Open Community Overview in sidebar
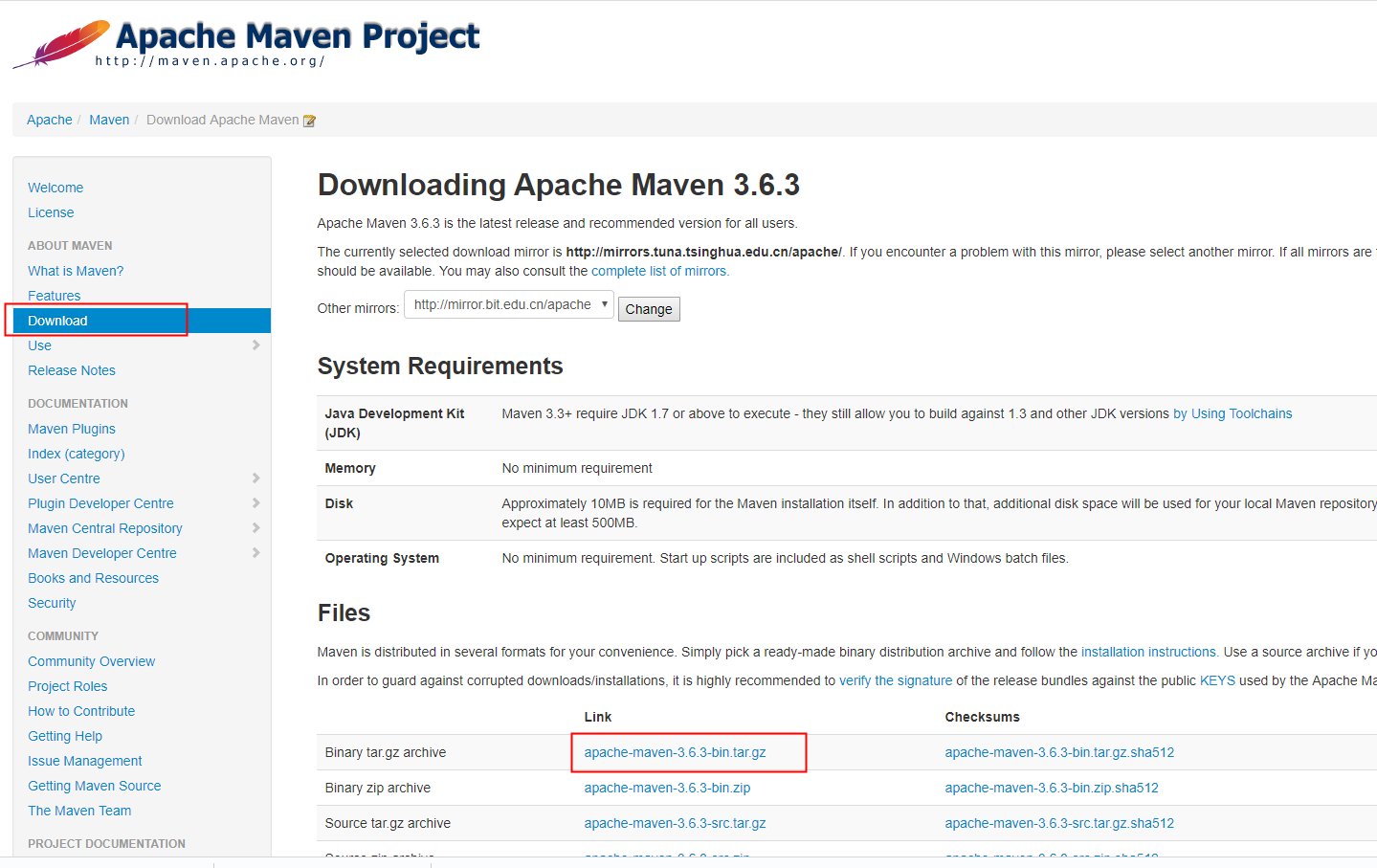Image resolution: width=1377 pixels, height=868 pixels. [92, 661]
